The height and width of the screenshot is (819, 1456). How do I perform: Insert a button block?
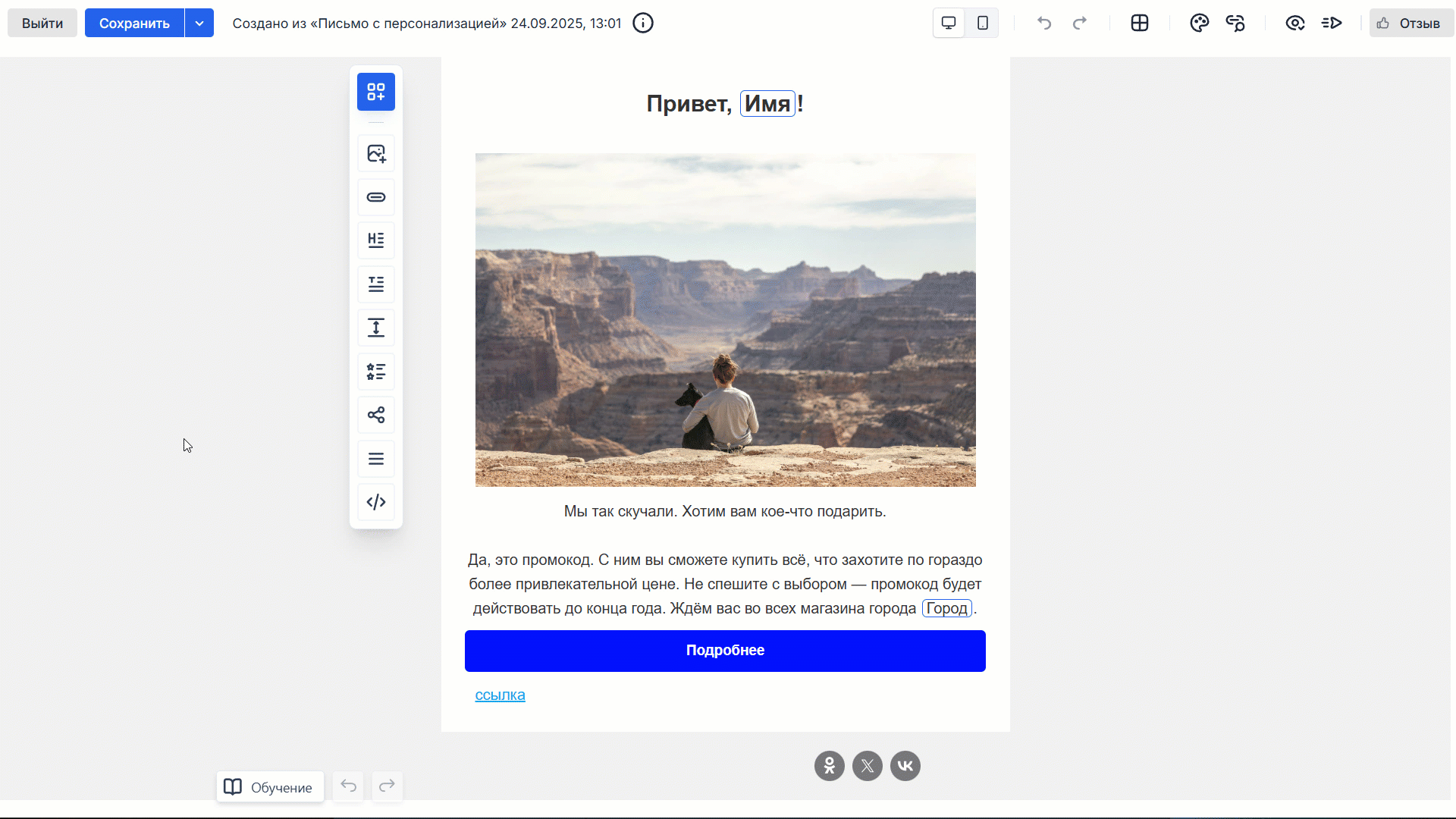click(x=376, y=197)
